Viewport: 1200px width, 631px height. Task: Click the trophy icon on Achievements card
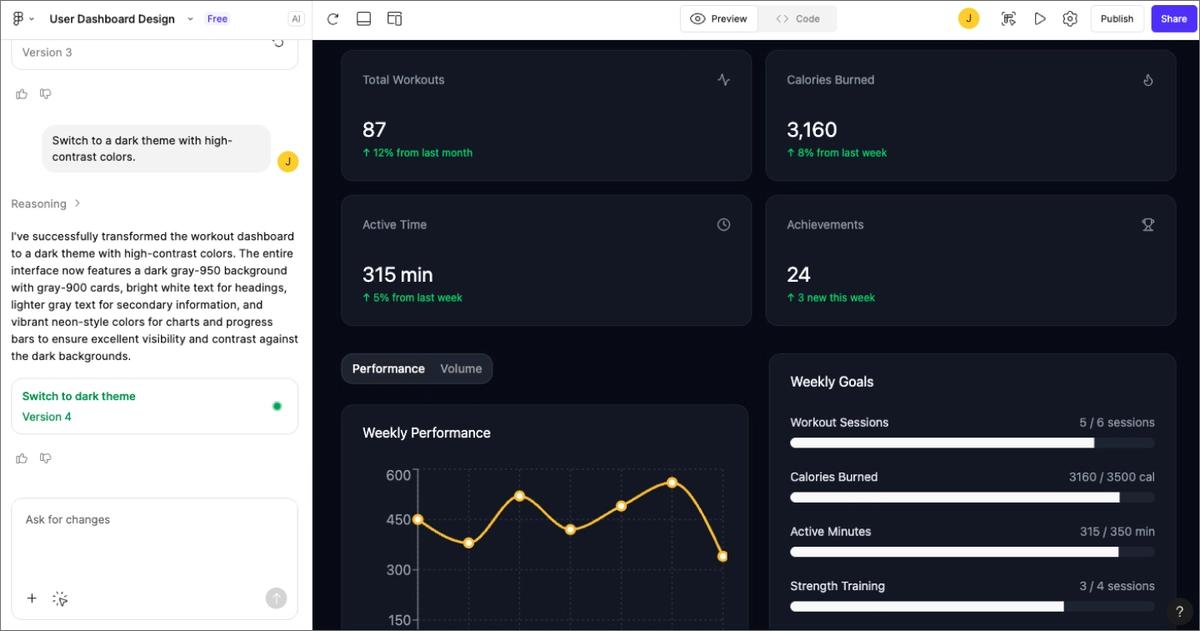1148,224
